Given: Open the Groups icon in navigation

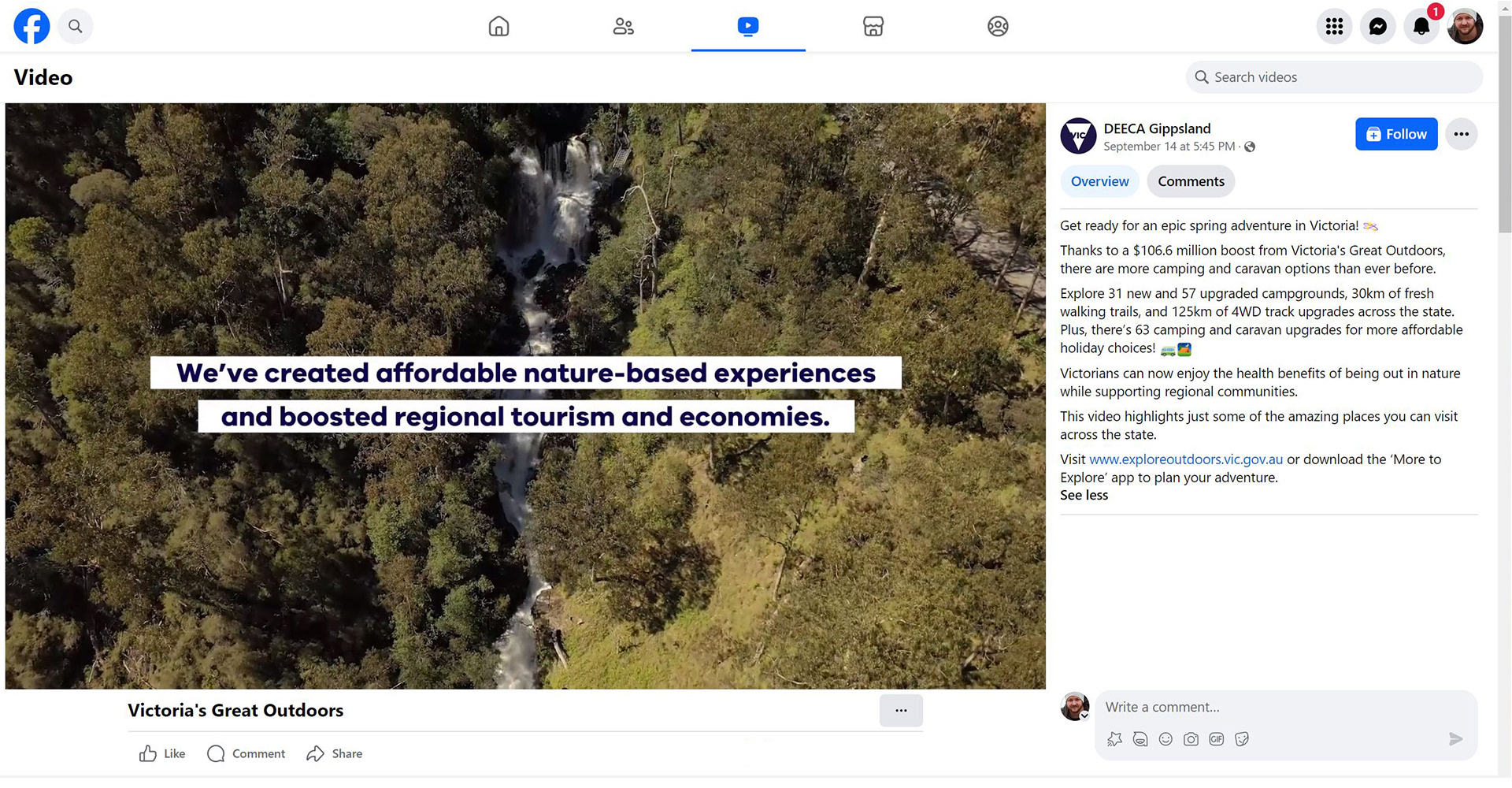Looking at the screenshot, I should pyautogui.click(x=998, y=26).
